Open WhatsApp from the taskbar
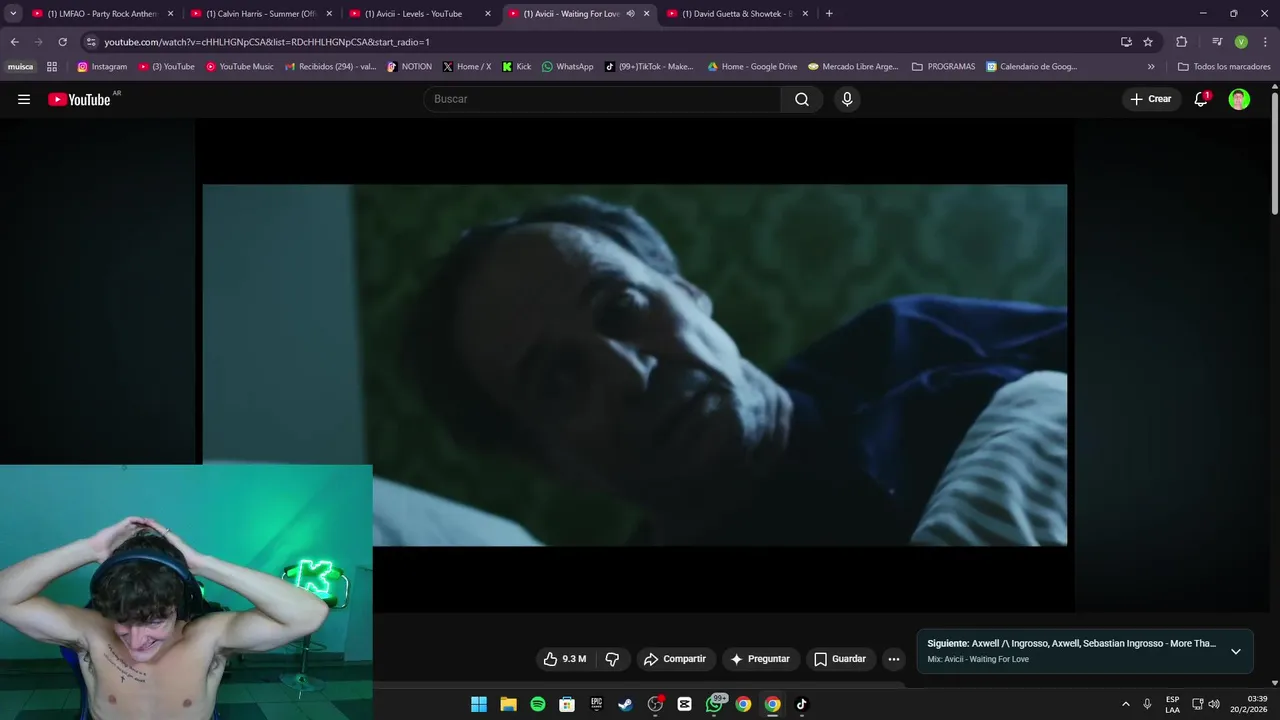Viewport: 1280px width, 720px height. click(714, 704)
